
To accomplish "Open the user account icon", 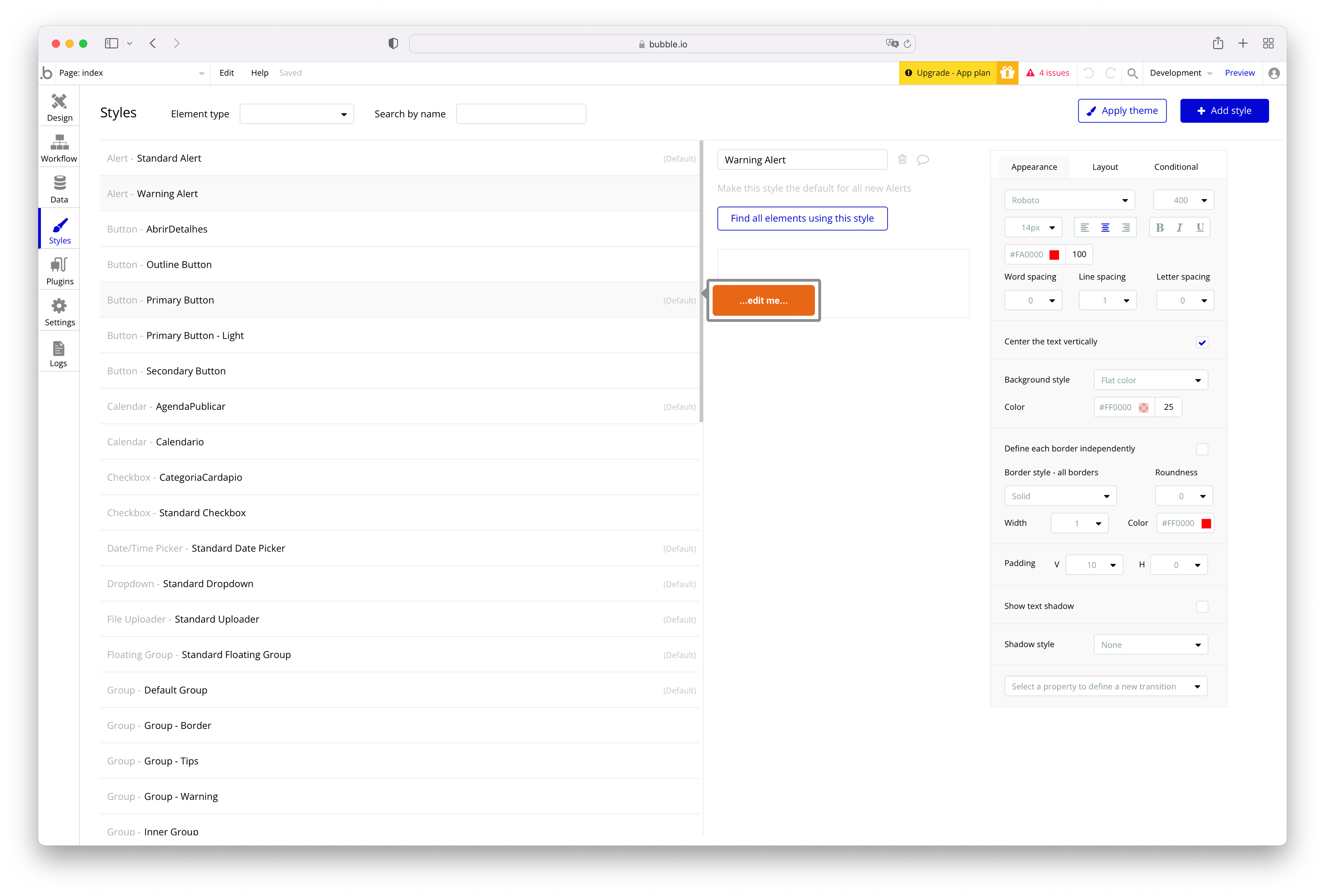I will coord(1274,73).
